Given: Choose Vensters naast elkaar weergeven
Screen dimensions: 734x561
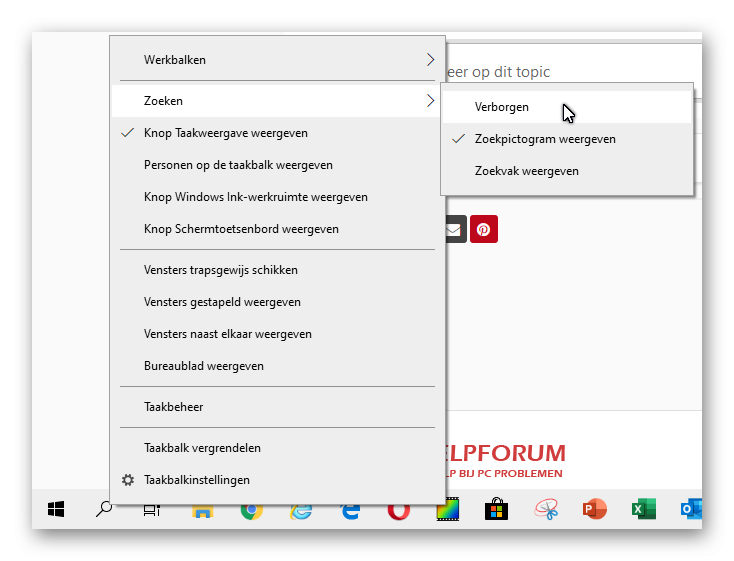Looking at the screenshot, I should pos(278,334).
